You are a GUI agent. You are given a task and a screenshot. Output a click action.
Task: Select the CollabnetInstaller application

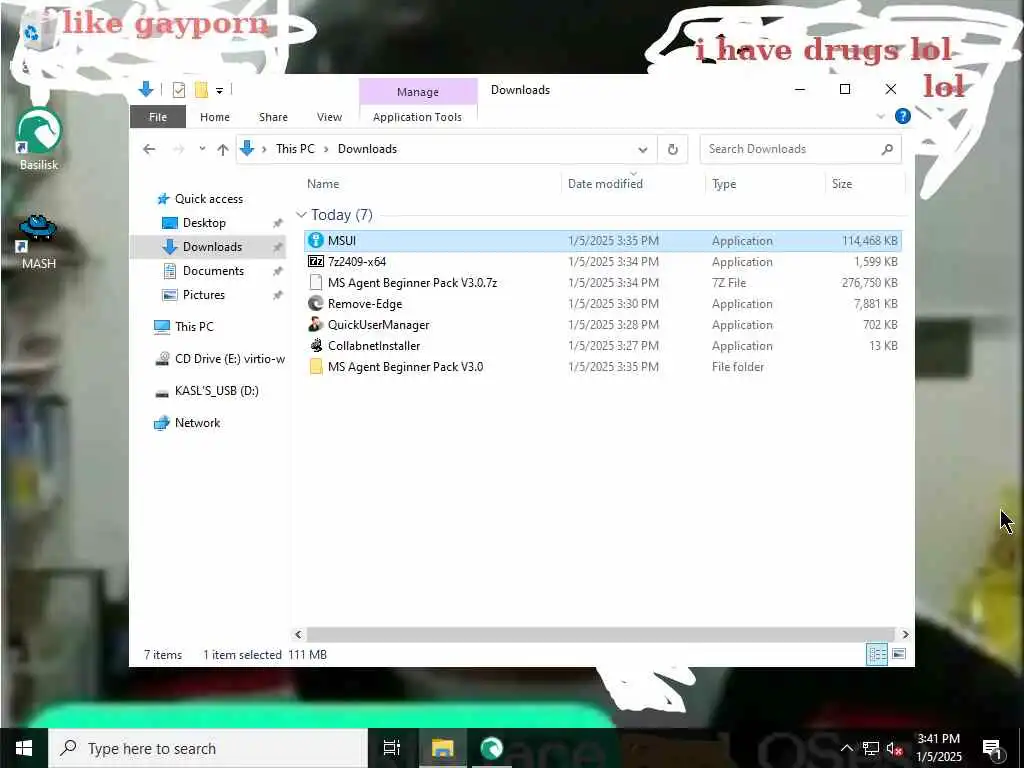(602, 345)
